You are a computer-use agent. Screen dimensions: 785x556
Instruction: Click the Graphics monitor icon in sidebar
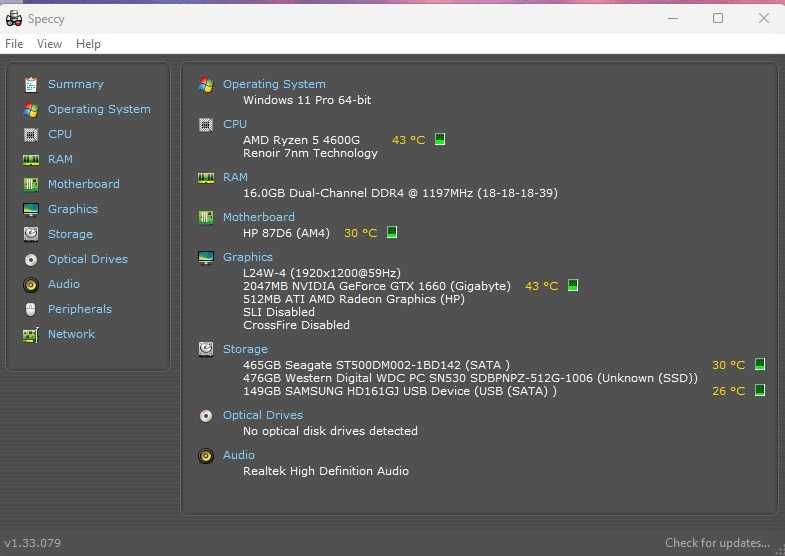click(x=31, y=209)
